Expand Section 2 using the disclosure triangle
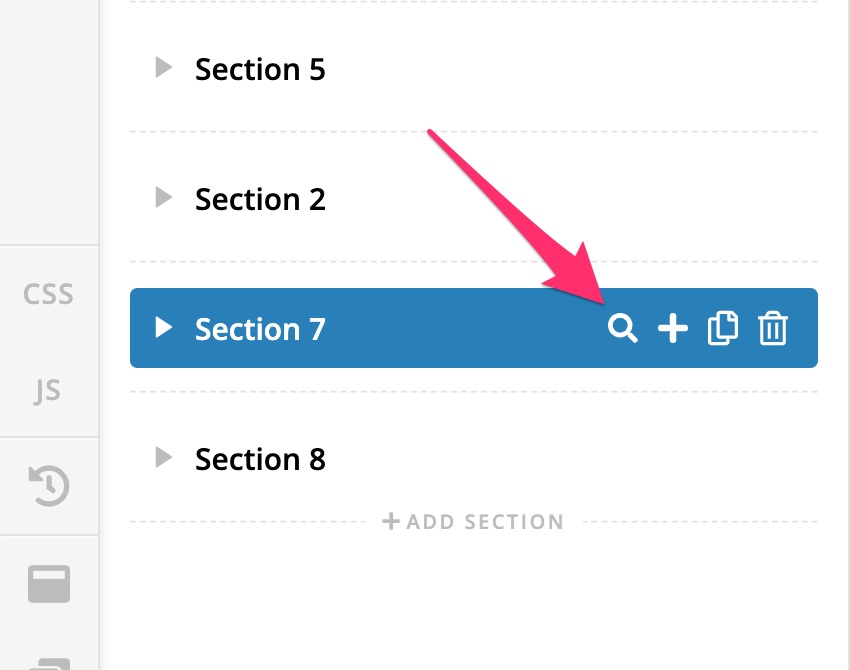 [x=164, y=198]
